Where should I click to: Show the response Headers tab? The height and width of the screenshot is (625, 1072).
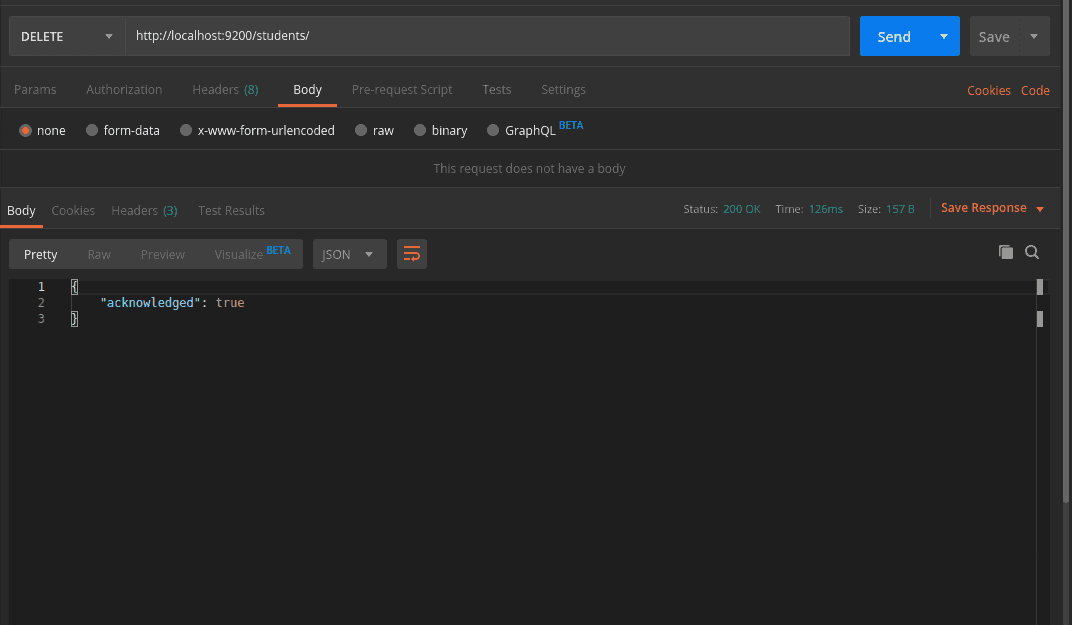pos(144,211)
